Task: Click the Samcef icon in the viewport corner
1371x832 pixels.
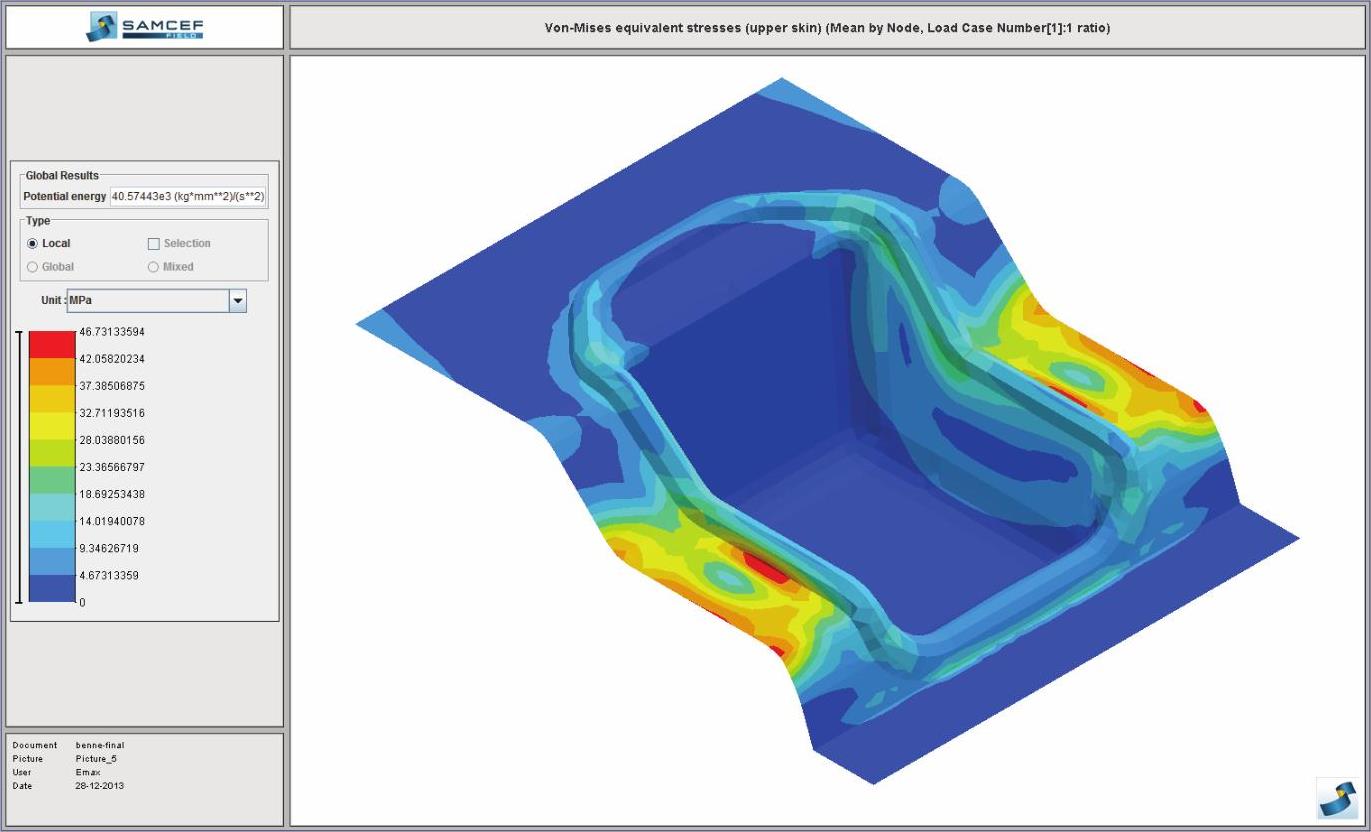Action: tap(1336, 799)
